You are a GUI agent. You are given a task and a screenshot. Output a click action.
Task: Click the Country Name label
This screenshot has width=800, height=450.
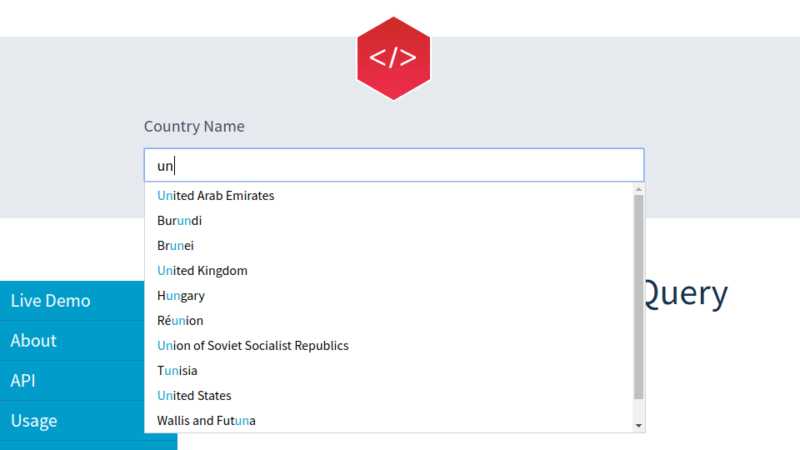tap(194, 127)
